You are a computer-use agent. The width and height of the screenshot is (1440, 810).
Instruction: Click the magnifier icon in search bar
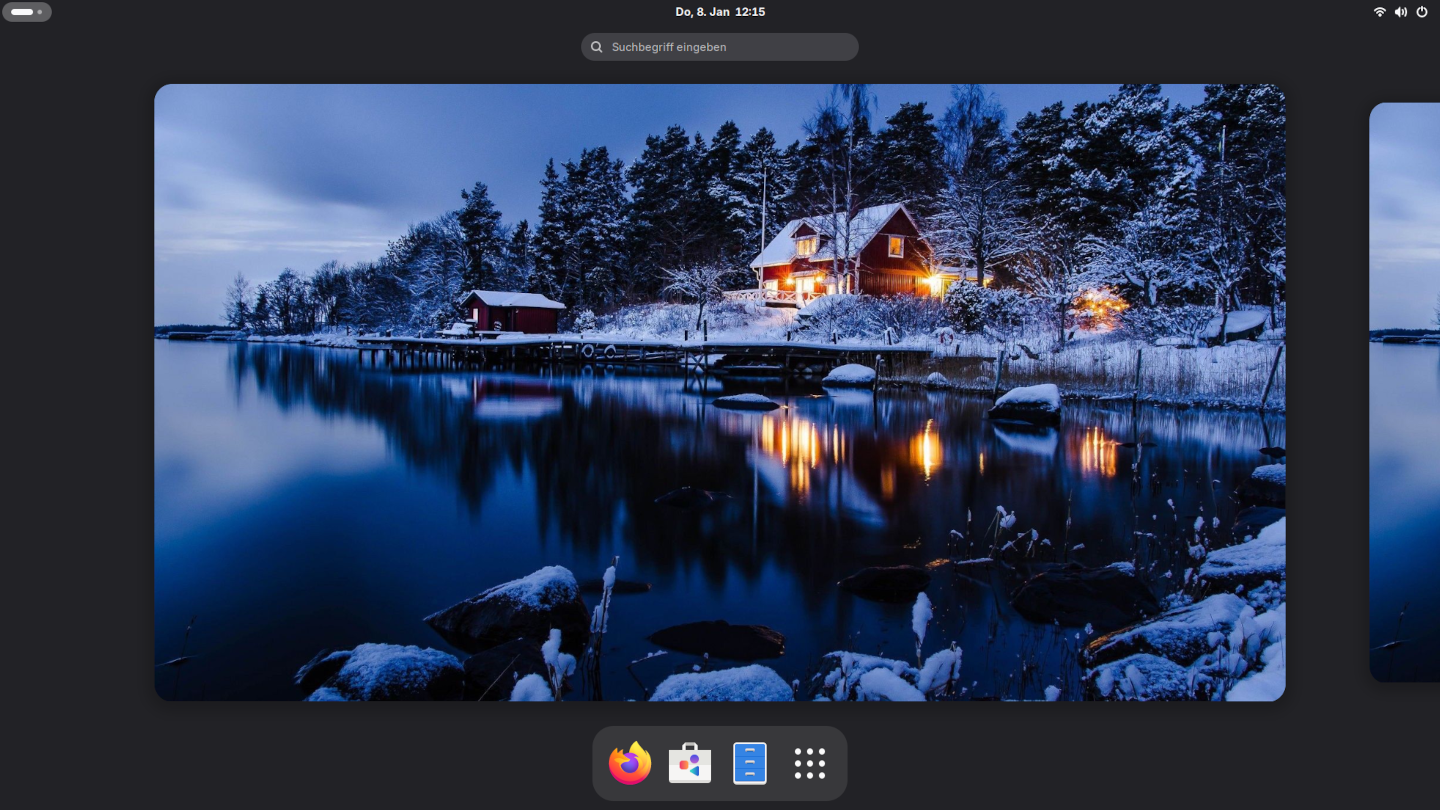(x=597, y=47)
